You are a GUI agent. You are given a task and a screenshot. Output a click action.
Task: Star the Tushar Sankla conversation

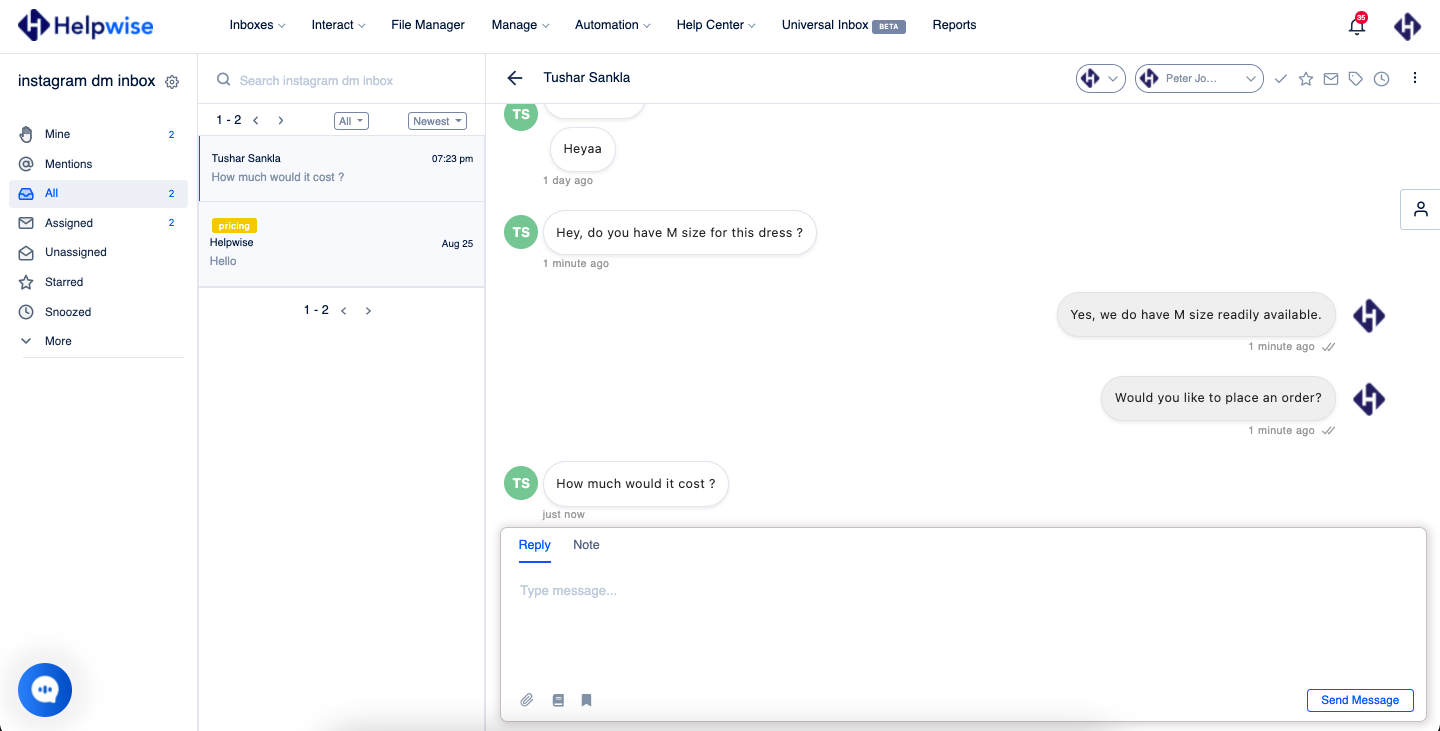(x=1306, y=77)
